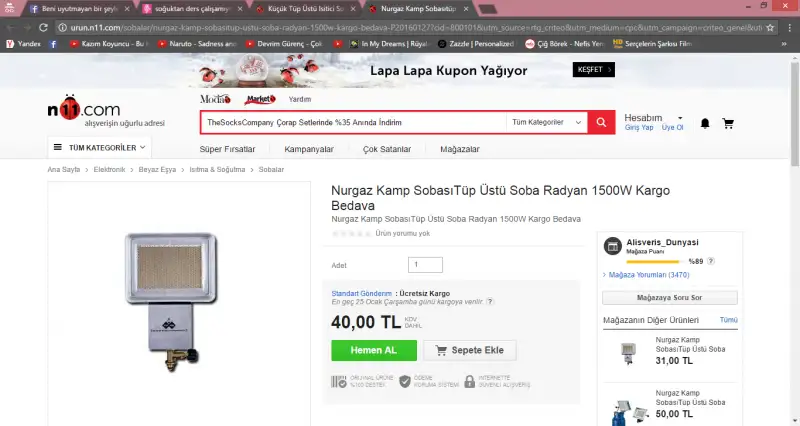Open Çok Satanlar menu item
The height and width of the screenshot is (426, 800).
[387, 149]
